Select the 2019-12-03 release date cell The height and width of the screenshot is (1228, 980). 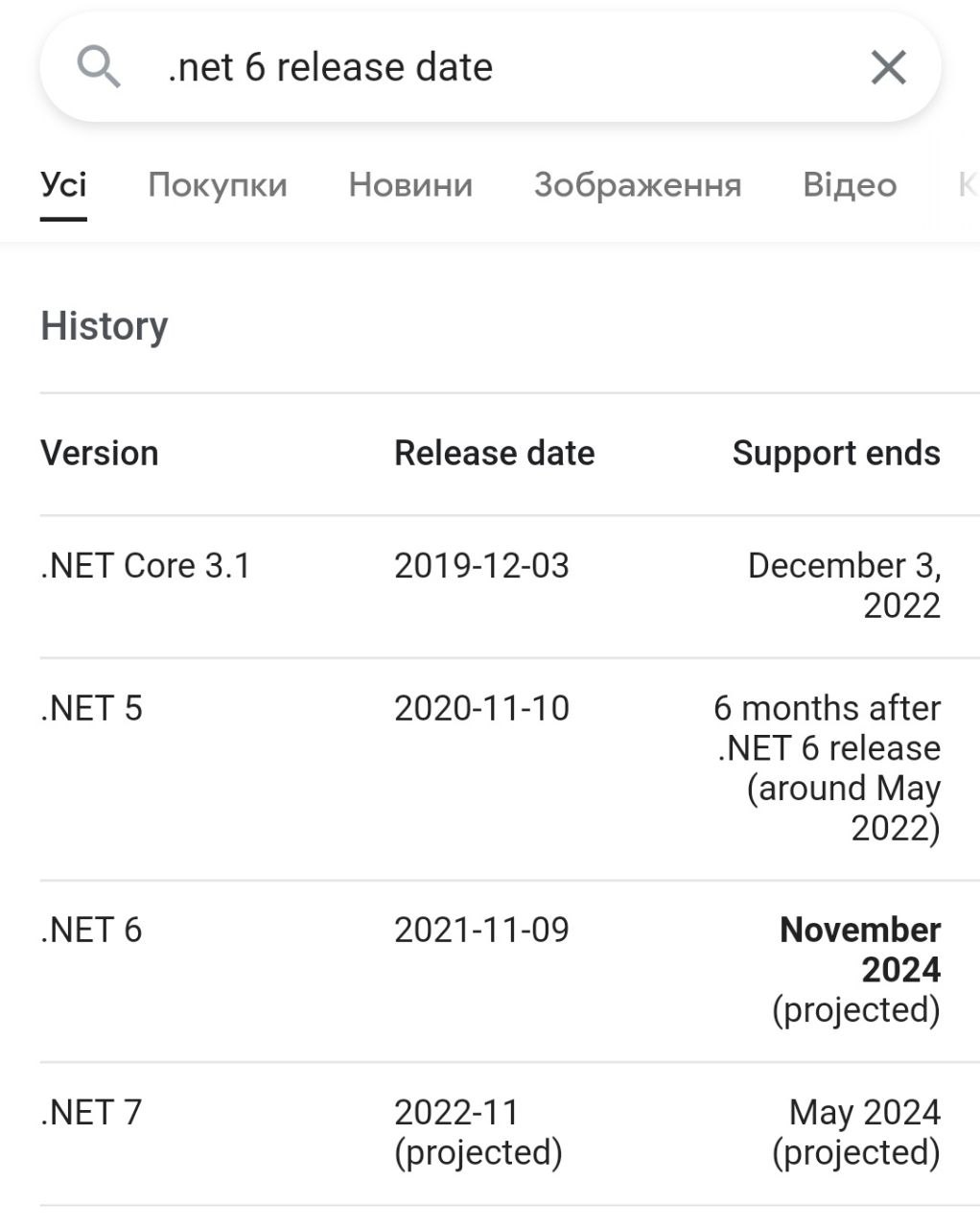pos(481,566)
